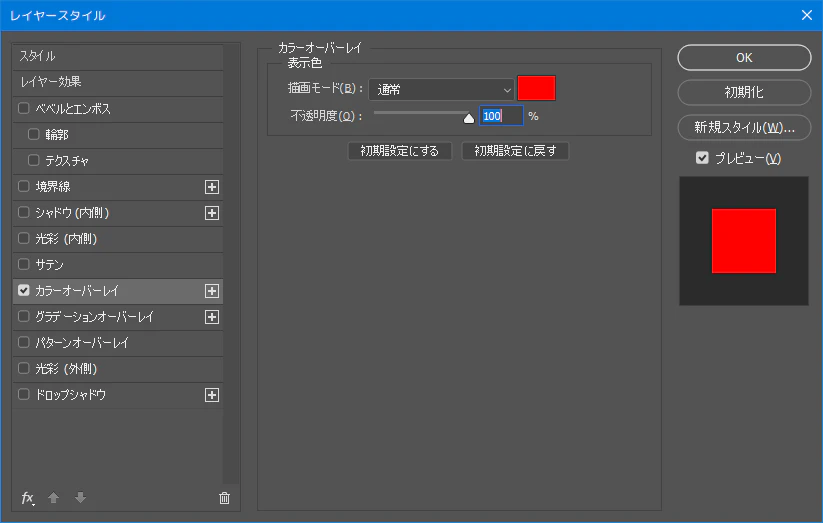Screen dimensions: 823x523
Task: Enable the 光彩 (外側) checkbox
Action: click(x=24, y=368)
